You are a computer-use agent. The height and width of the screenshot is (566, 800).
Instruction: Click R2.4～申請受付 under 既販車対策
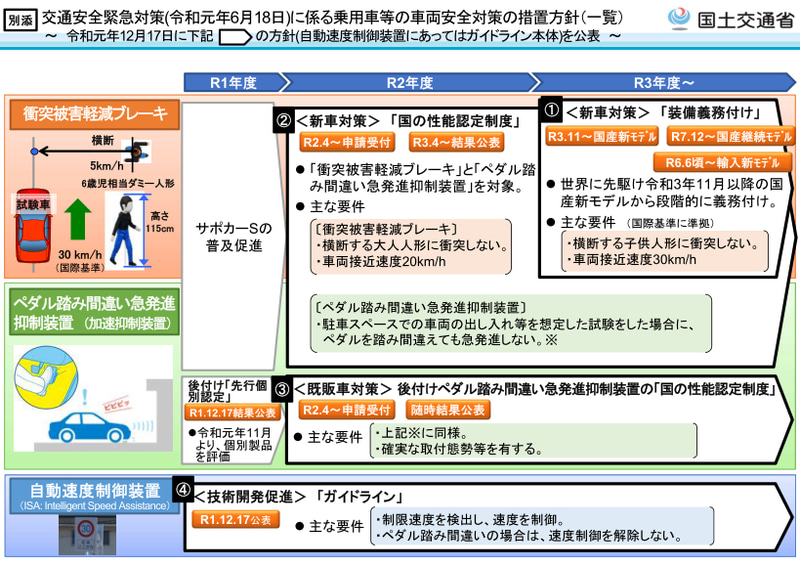[347, 410]
